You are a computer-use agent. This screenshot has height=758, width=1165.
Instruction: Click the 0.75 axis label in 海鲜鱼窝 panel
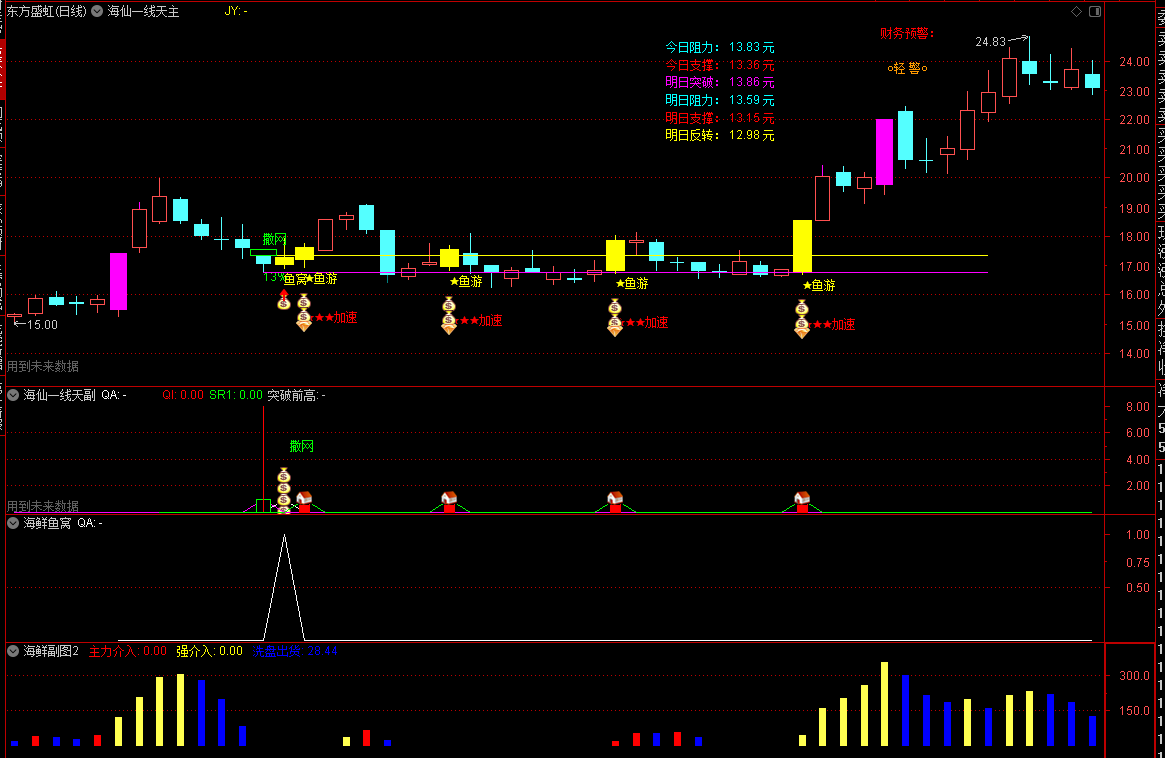[1138, 563]
